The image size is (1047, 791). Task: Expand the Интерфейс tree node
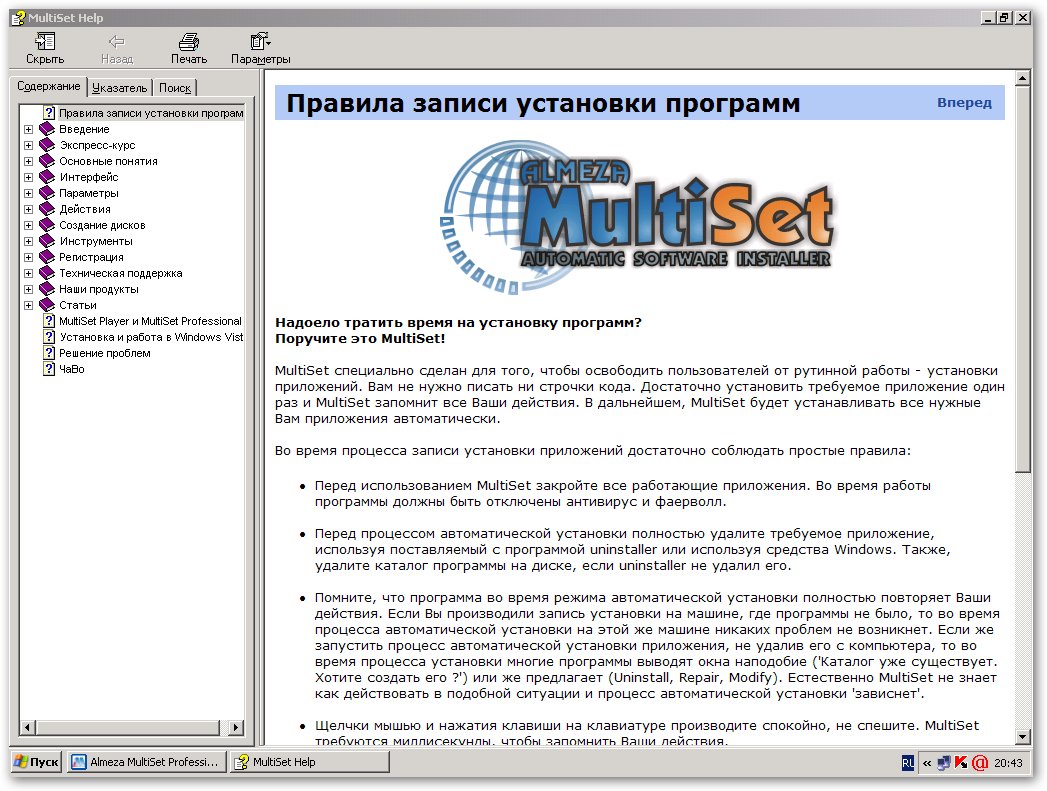pyautogui.click(x=28, y=177)
